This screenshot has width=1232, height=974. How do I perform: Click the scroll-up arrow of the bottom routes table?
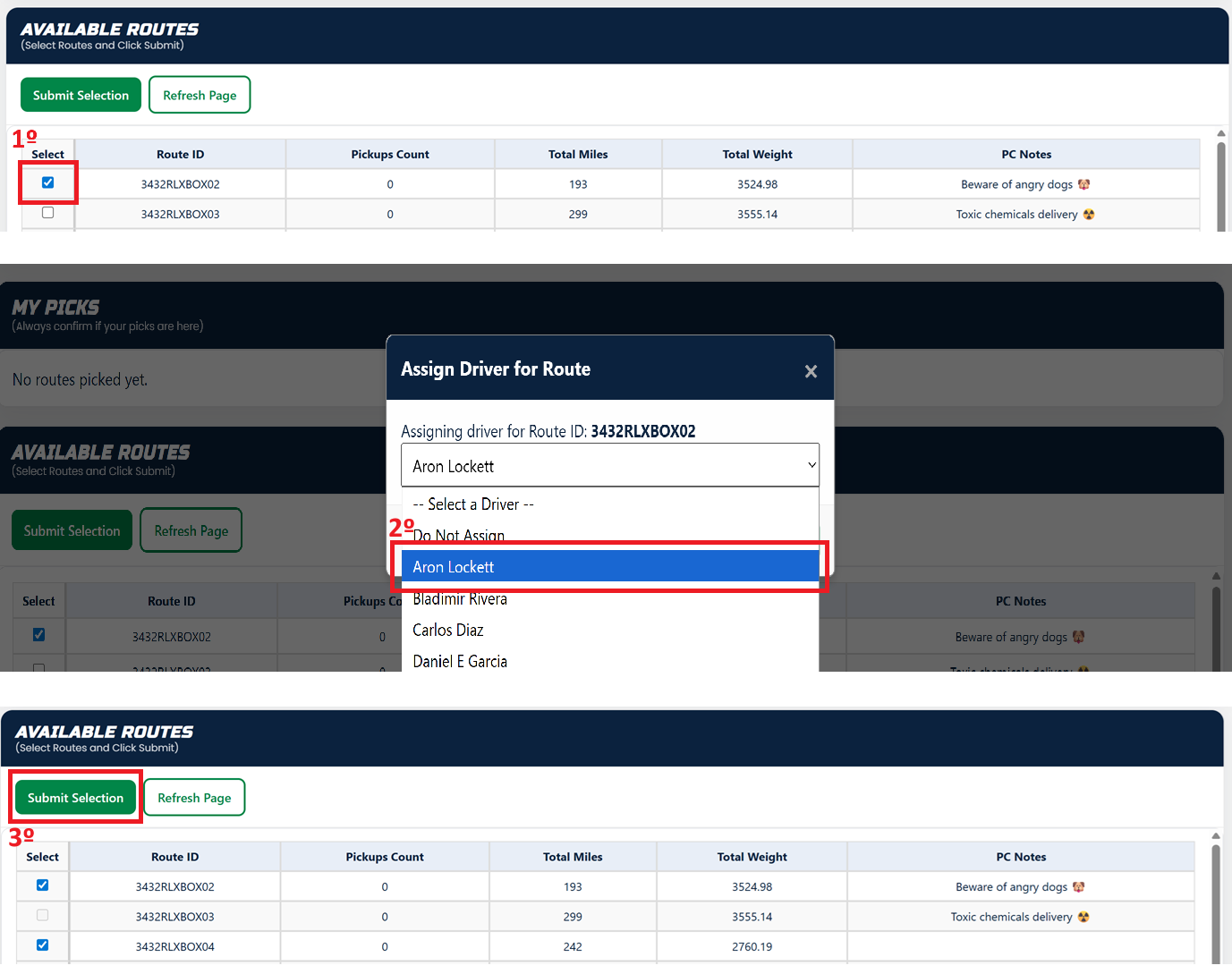tap(1215, 836)
